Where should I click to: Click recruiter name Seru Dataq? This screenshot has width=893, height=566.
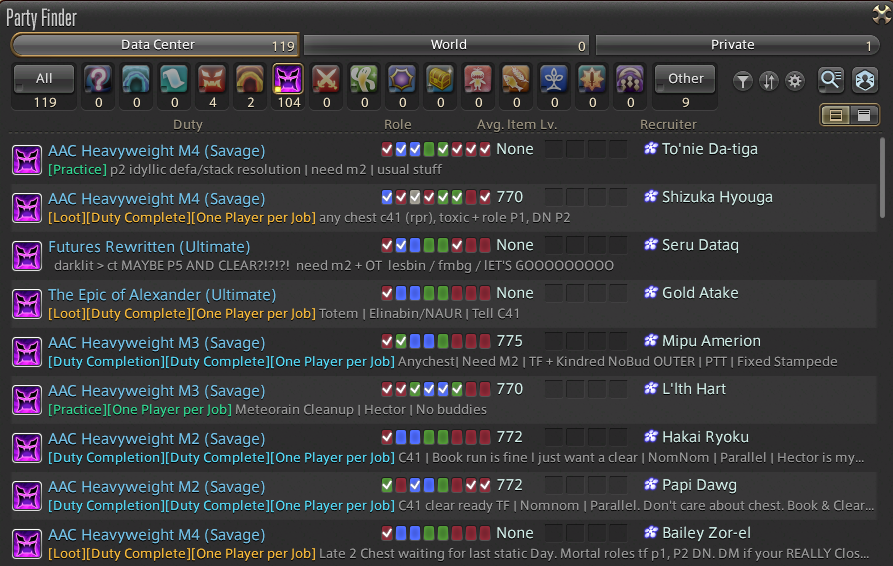(700, 245)
